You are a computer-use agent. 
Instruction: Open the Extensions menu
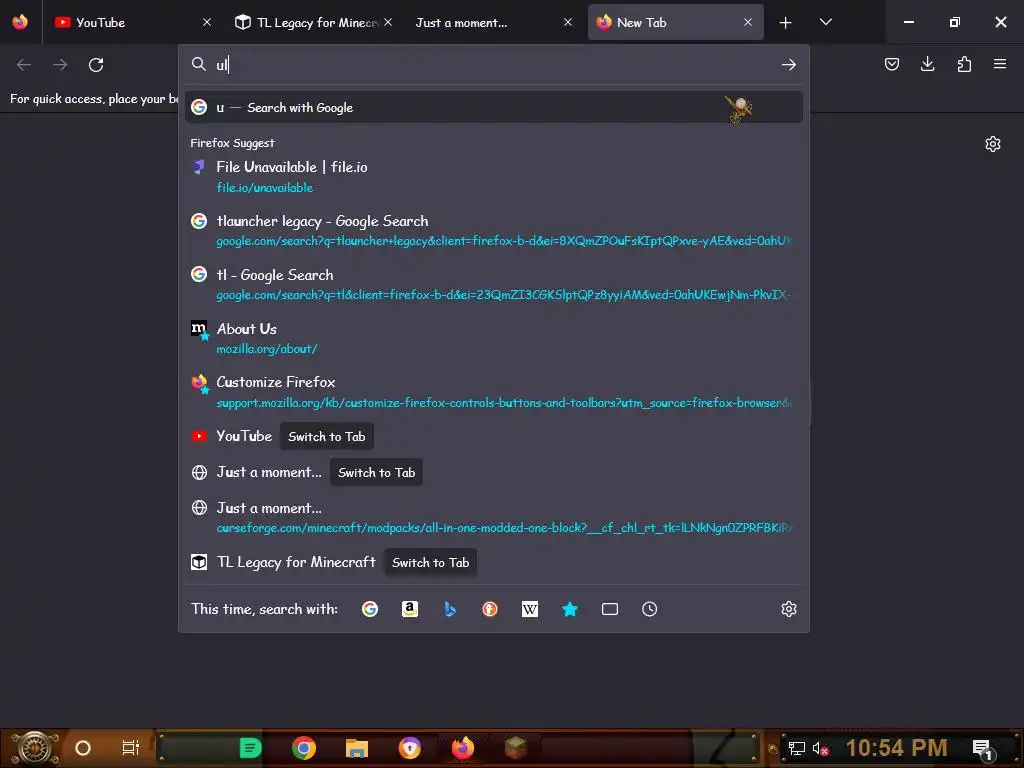pyautogui.click(x=964, y=64)
